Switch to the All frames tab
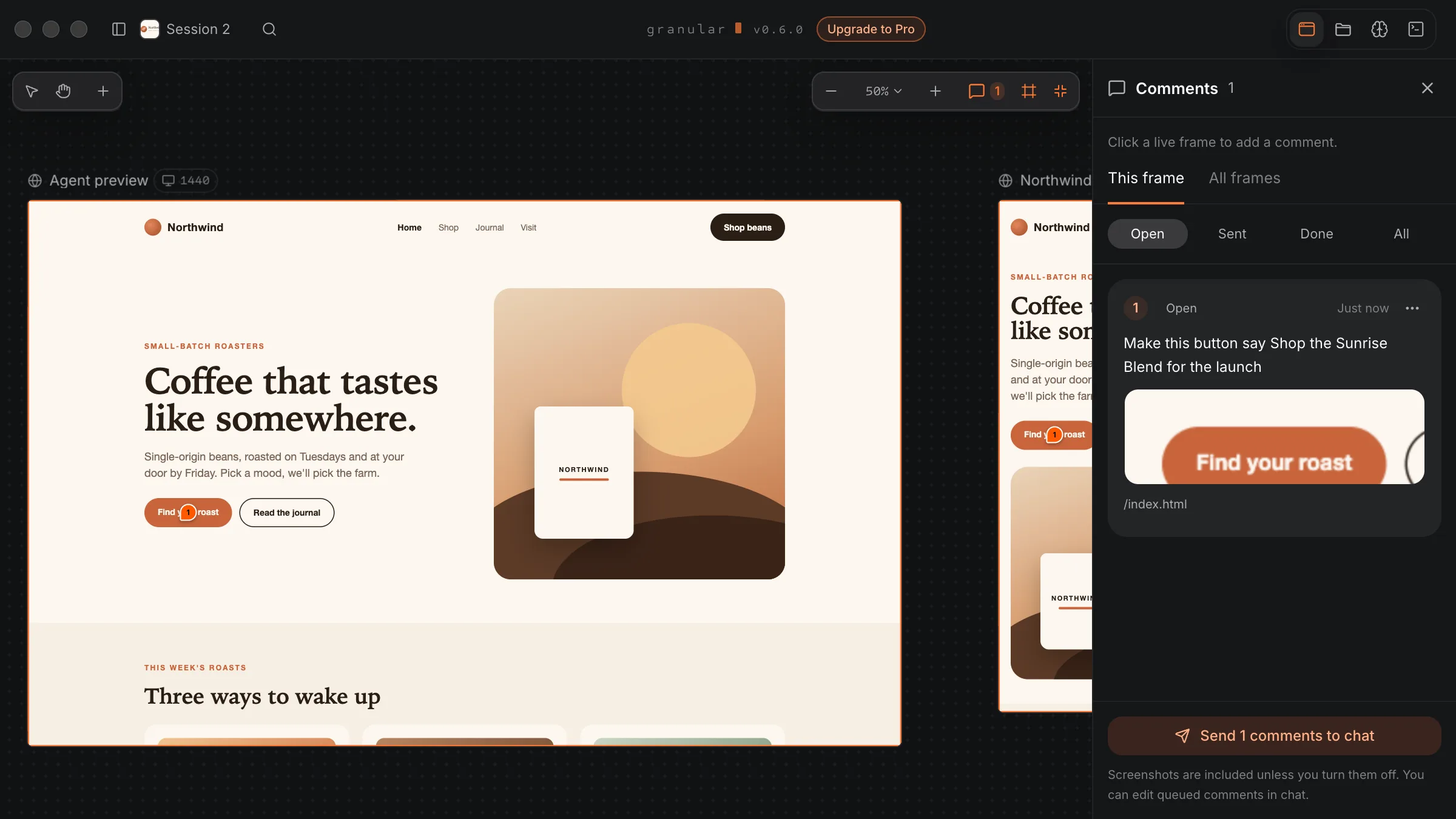 click(1244, 178)
